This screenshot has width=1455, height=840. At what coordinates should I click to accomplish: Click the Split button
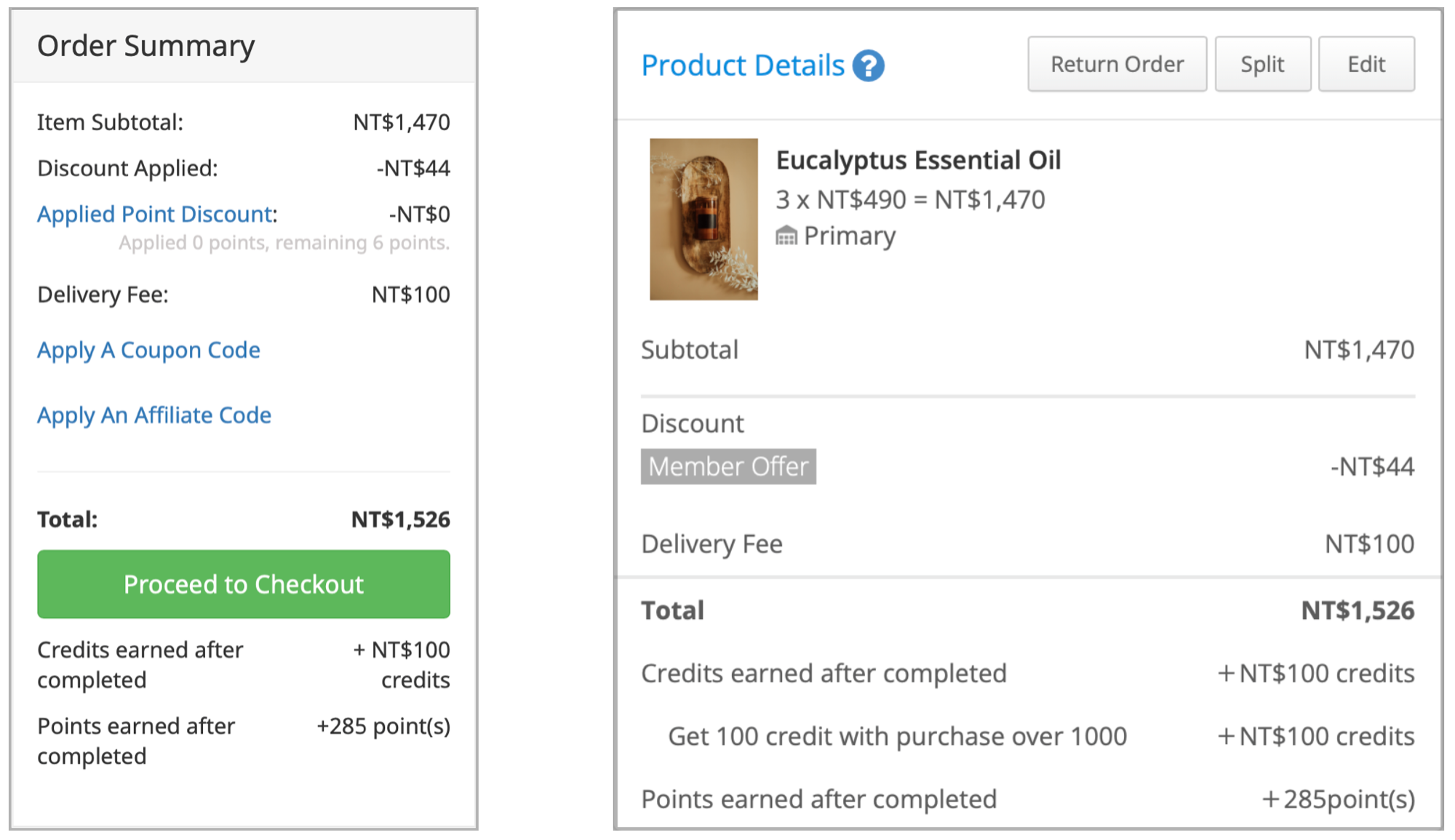1262,64
